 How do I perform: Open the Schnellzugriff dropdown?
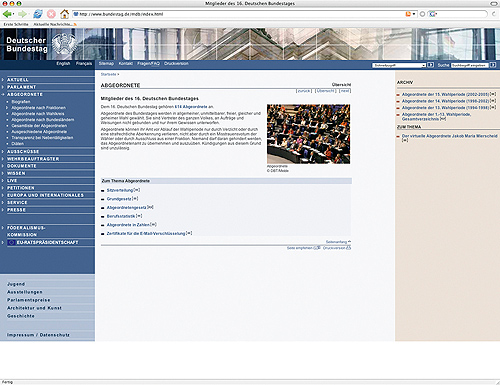click(399, 65)
